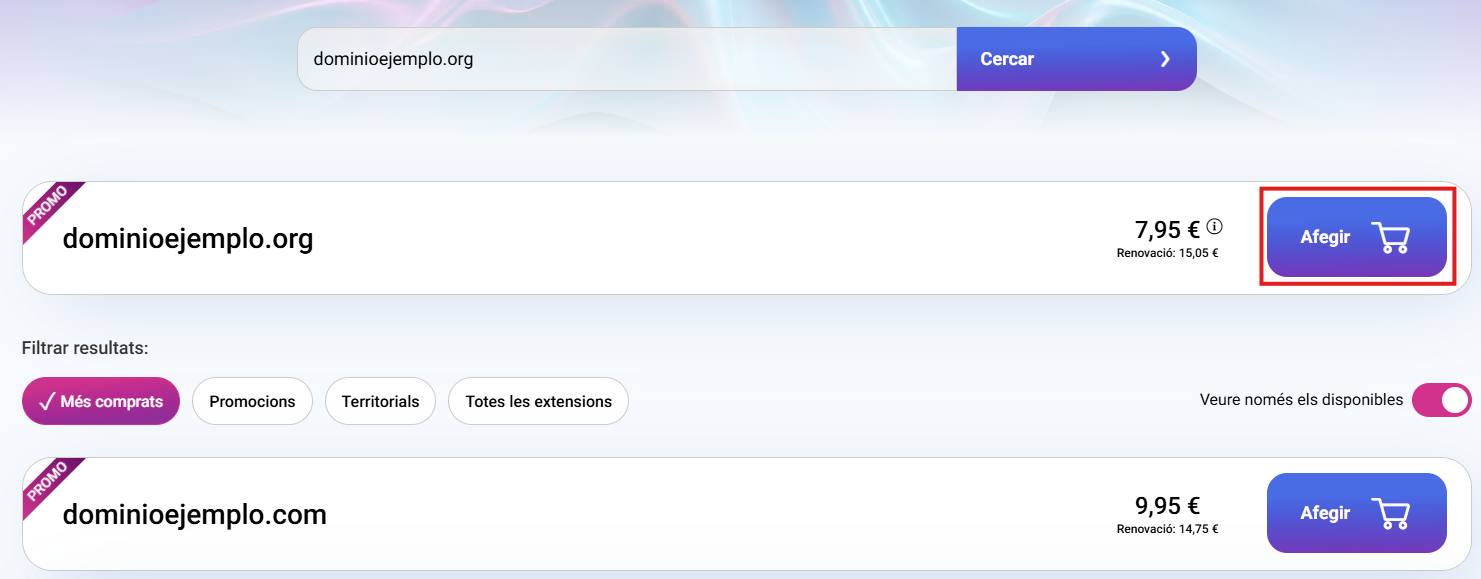Click the checkmark in Més comprats filter

(x=46, y=402)
